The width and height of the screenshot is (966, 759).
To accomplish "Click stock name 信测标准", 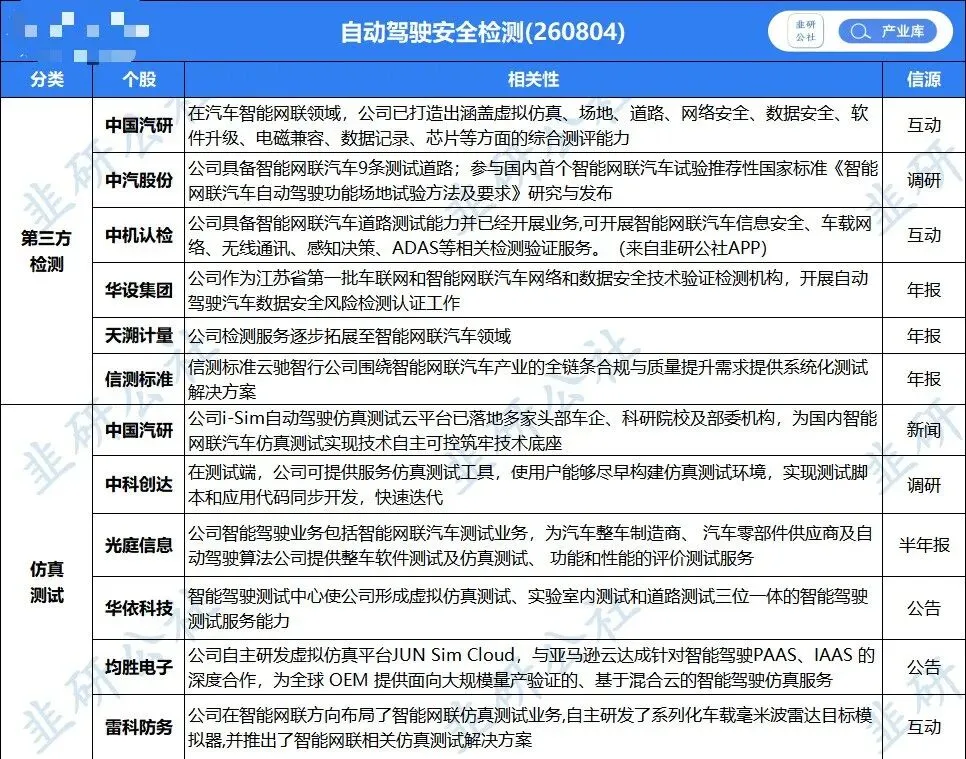I will 139,379.
